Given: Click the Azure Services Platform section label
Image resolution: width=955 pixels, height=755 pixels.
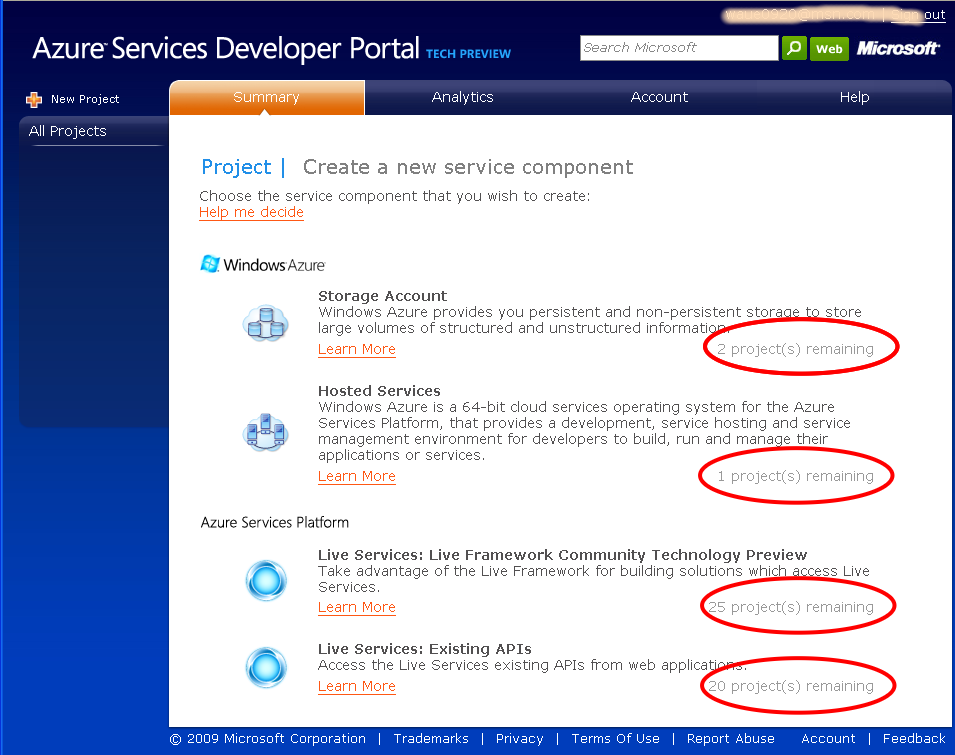Looking at the screenshot, I should tap(275, 522).
